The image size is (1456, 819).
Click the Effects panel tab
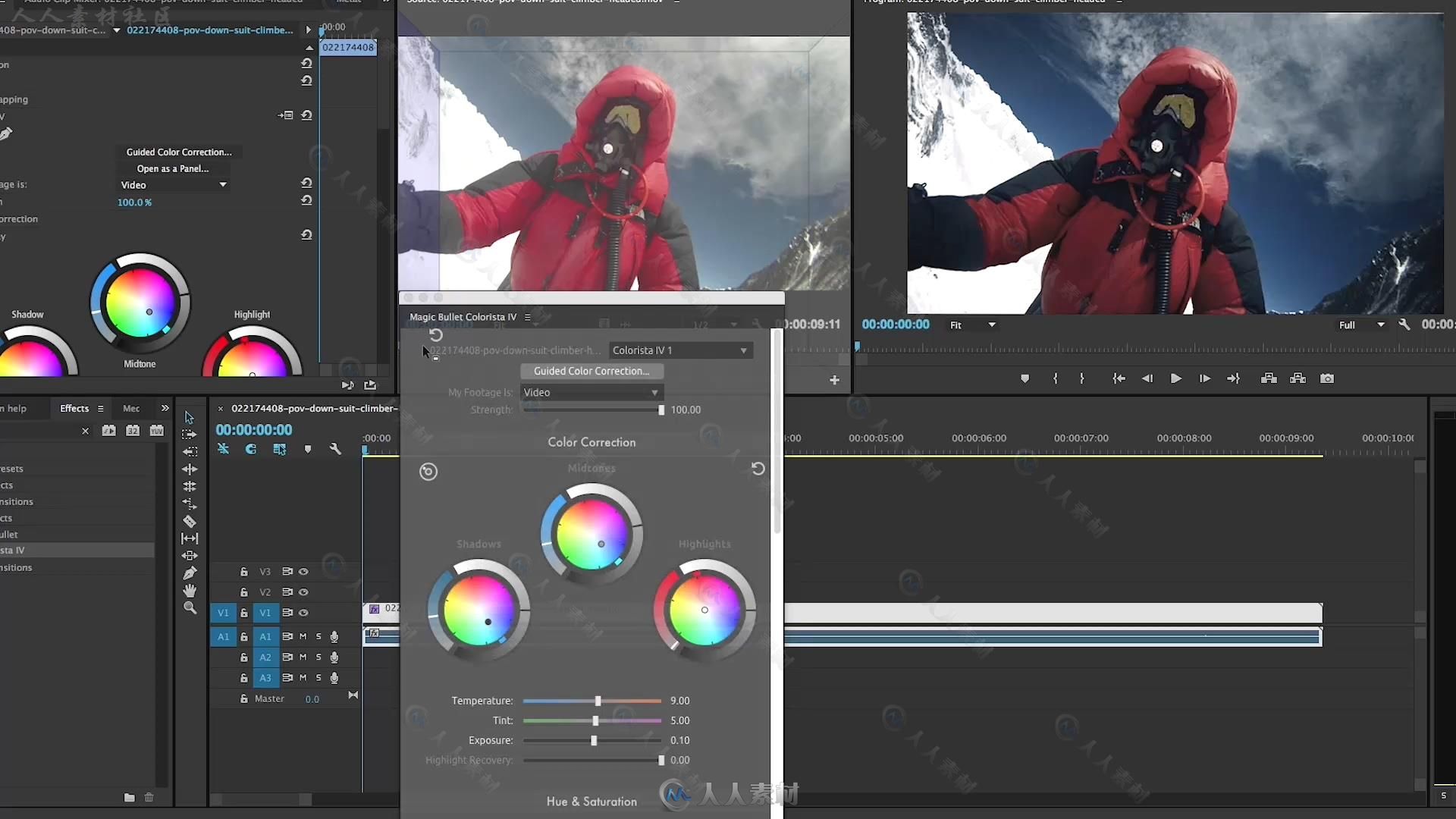click(x=74, y=407)
